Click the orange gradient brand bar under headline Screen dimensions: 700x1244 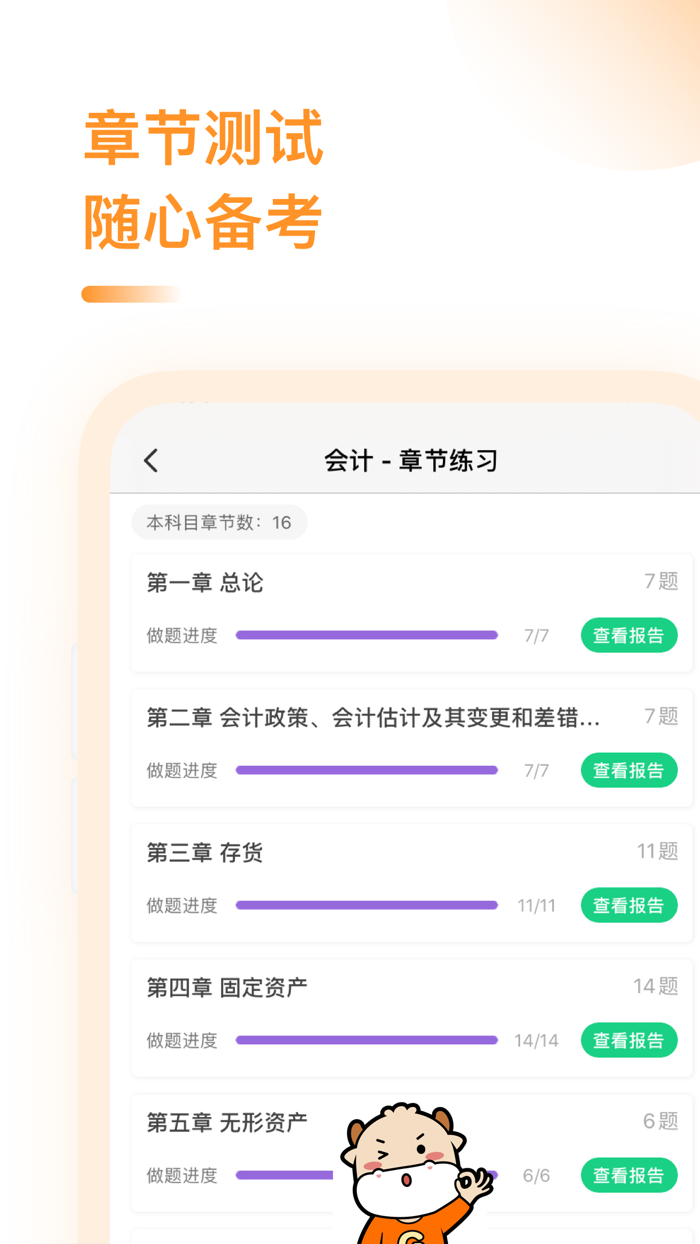pyautogui.click(x=130, y=293)
